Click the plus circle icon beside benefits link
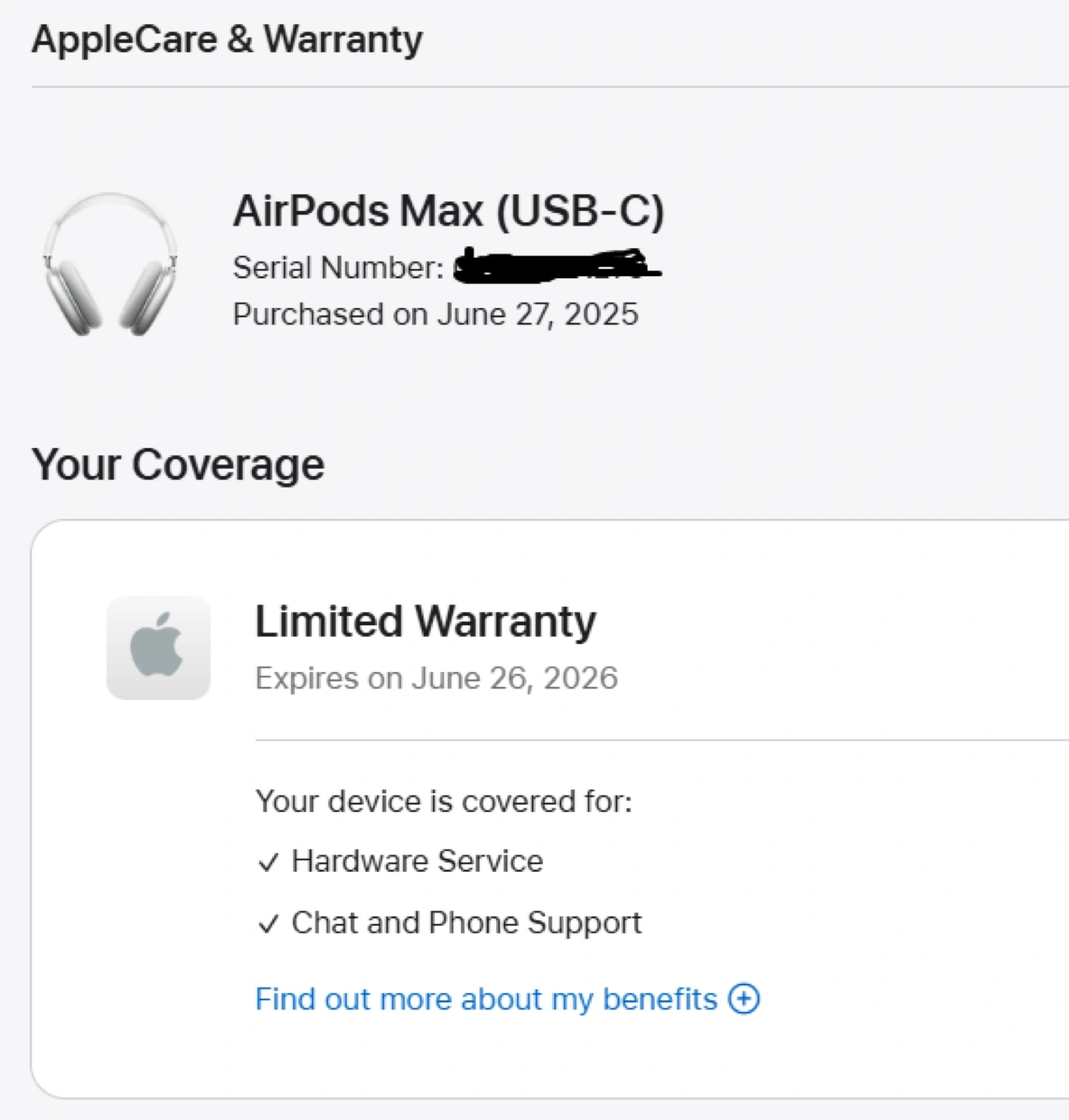The width and height of the screenshot is (1069, 1120). [x=743, y=999]
